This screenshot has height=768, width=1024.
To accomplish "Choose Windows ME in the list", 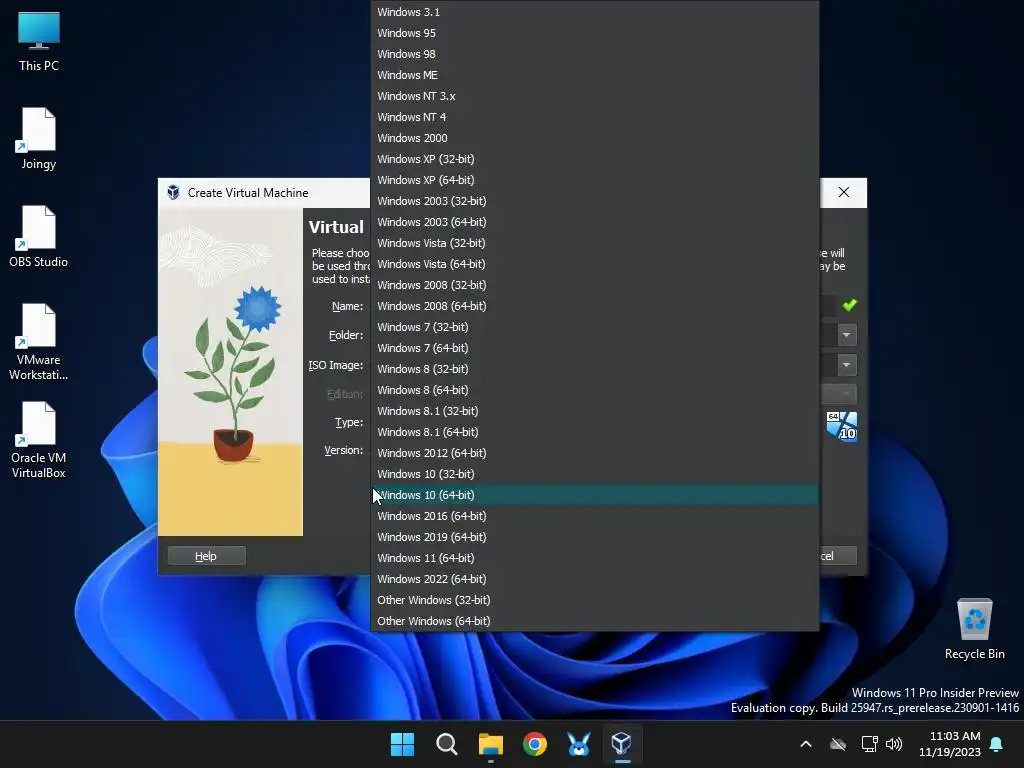I will click(x=595, y=75).
